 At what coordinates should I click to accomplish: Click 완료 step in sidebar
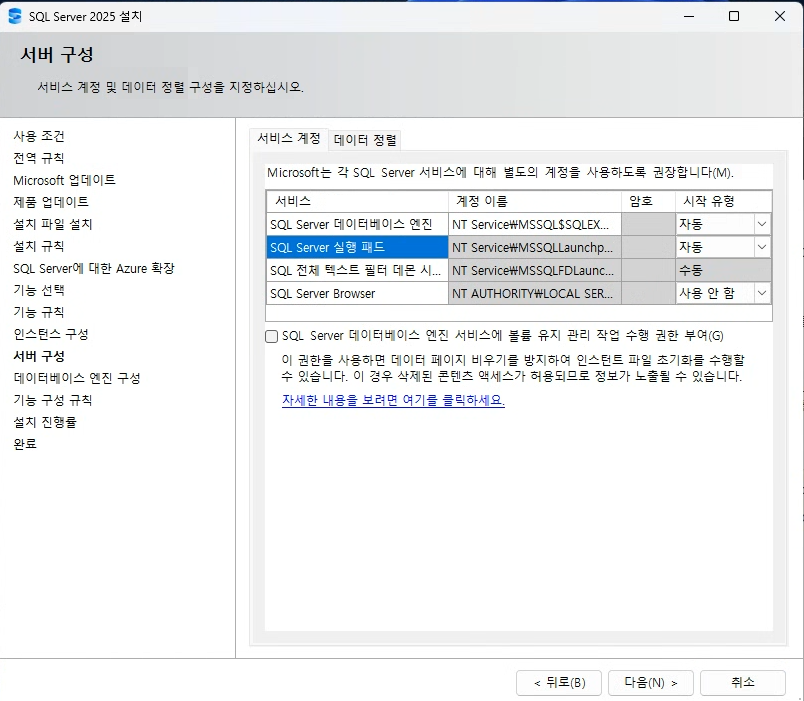pos(25,444)
